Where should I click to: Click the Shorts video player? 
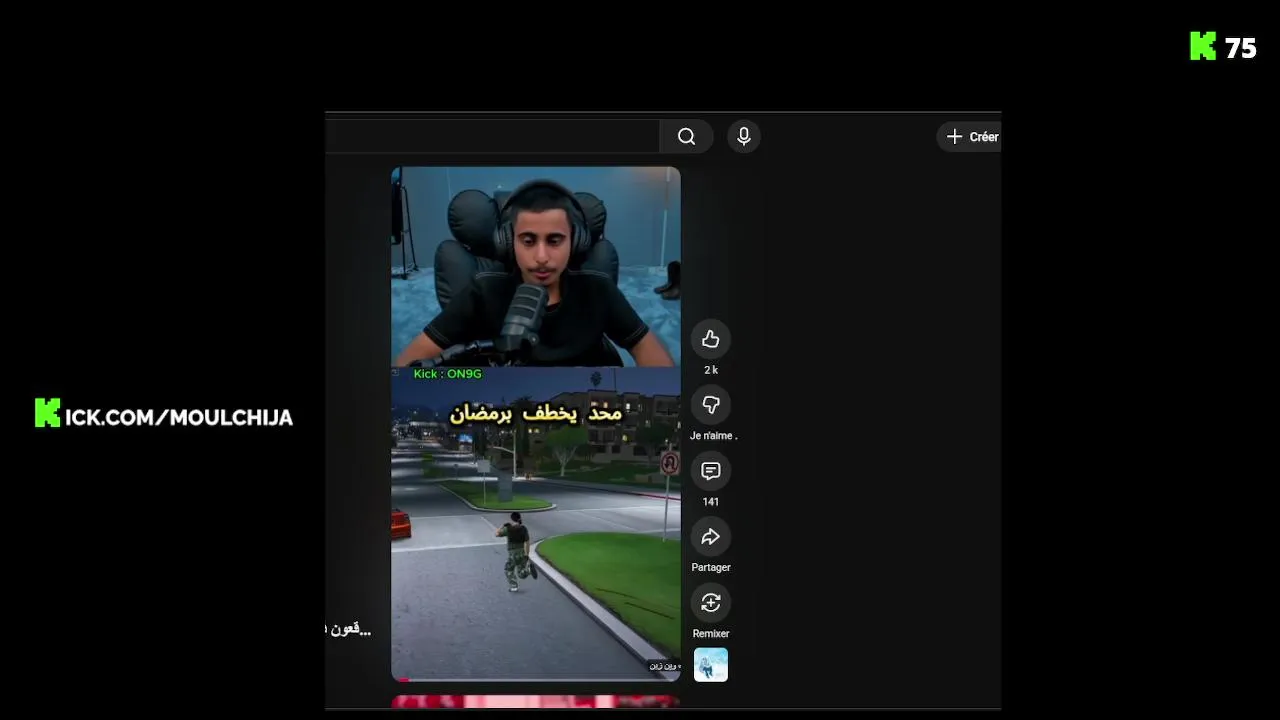(x=536, y=424)
